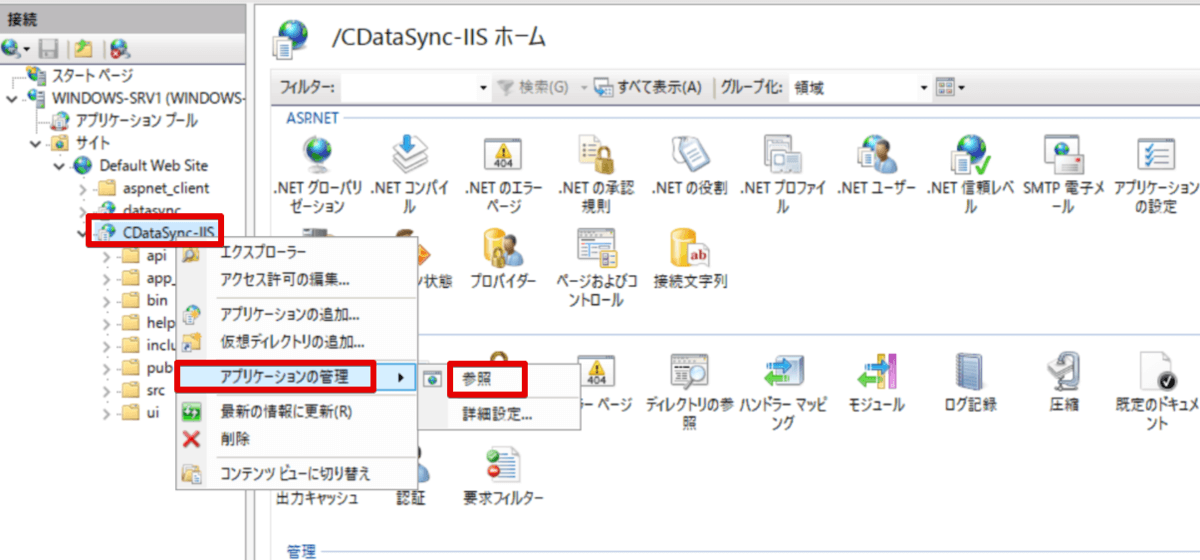Expand the bin folder arrow
Screen dimensions: 1200x560
(107, 300)
